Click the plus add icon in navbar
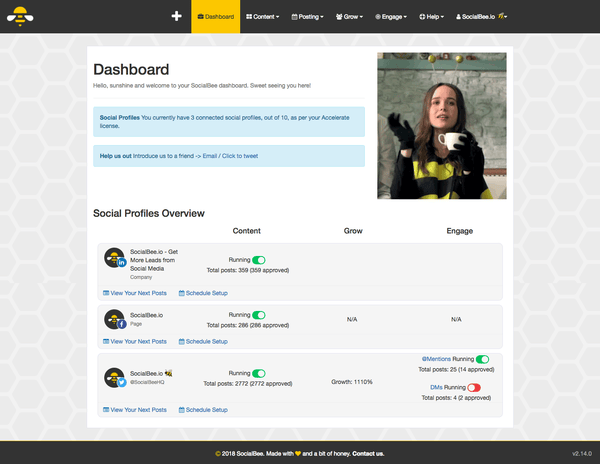The image size is (600, 464). (x=176, y=16)
